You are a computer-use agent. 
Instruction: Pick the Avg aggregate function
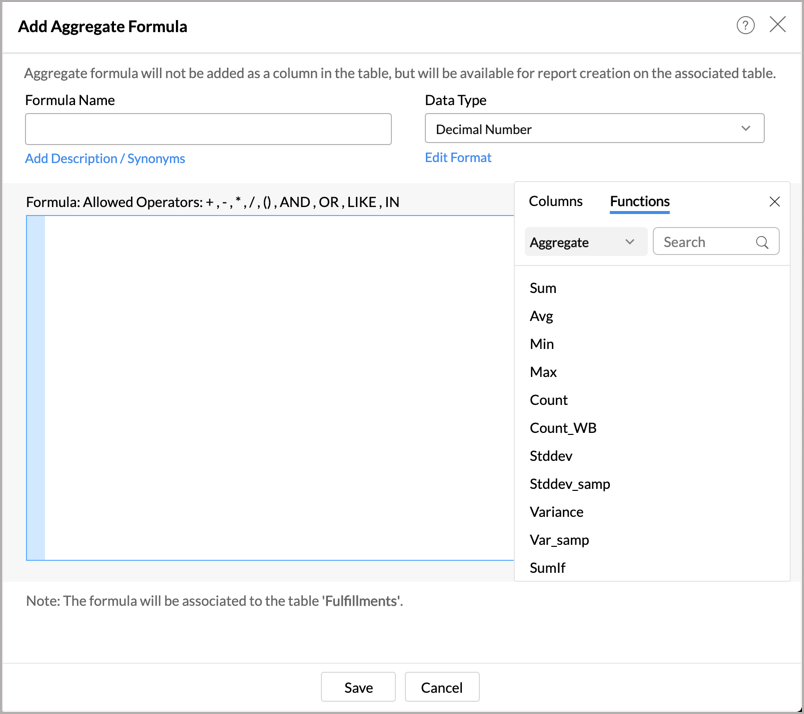coord(541,316)
